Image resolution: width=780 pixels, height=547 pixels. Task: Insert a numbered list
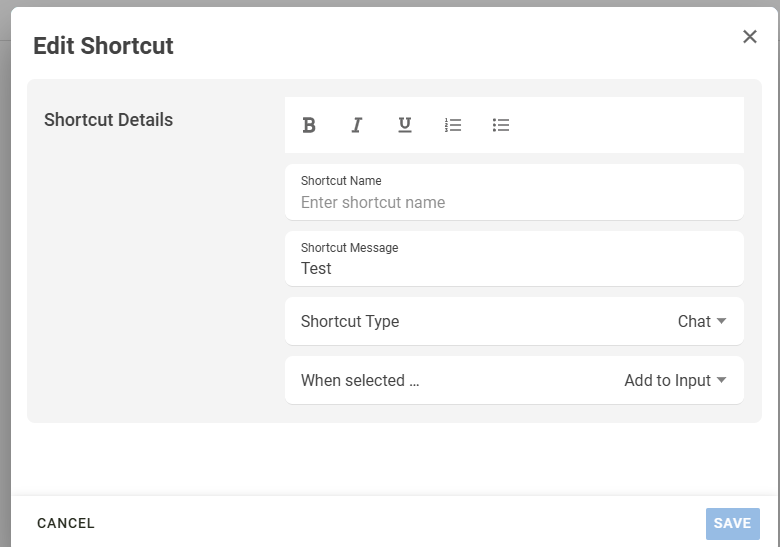tap(453, 125)
